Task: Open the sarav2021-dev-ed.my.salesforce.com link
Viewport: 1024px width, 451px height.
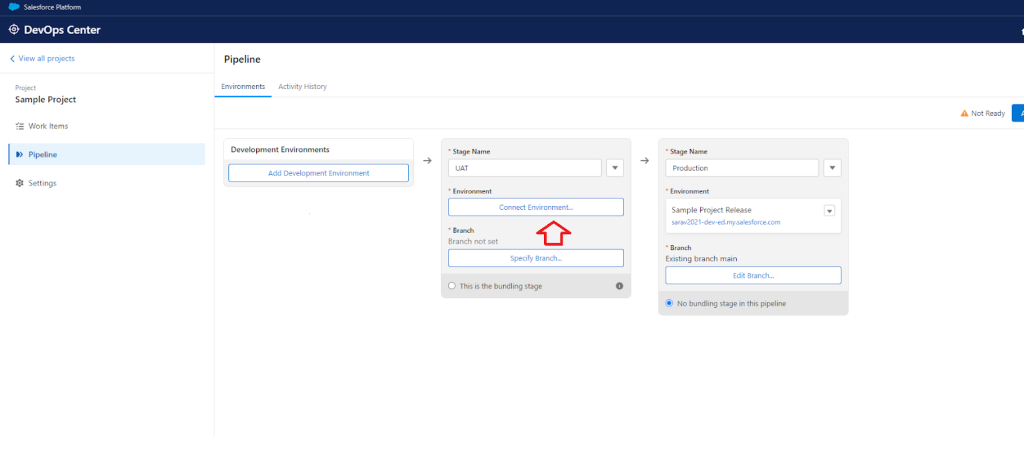Action: pyautogui.click(x=726, y=222)
